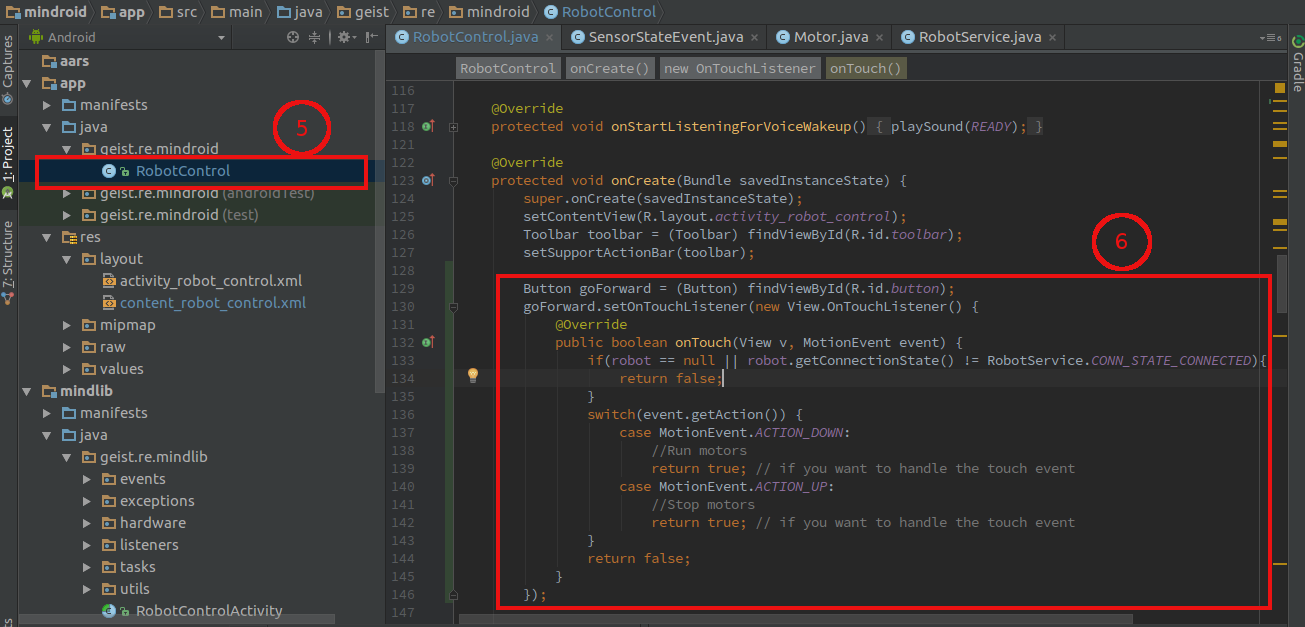Unfold the onStartListeningForVoiceWakeup method on line 118
This screenshot has width=1305, height=627.
point(454,127)
